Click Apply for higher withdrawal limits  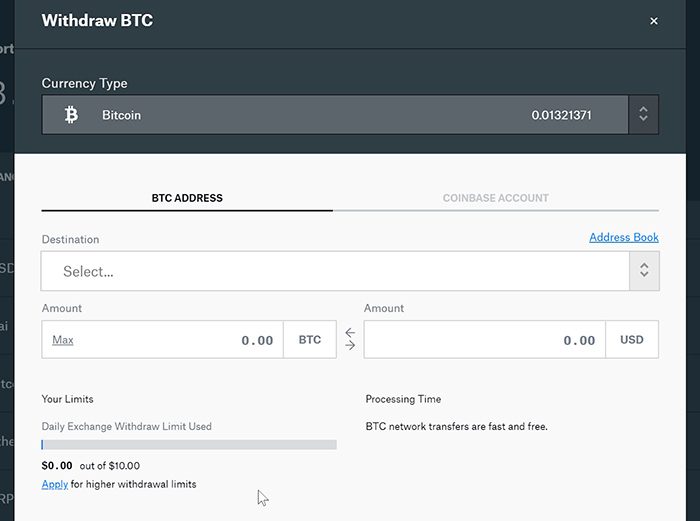tap(55, 484)
